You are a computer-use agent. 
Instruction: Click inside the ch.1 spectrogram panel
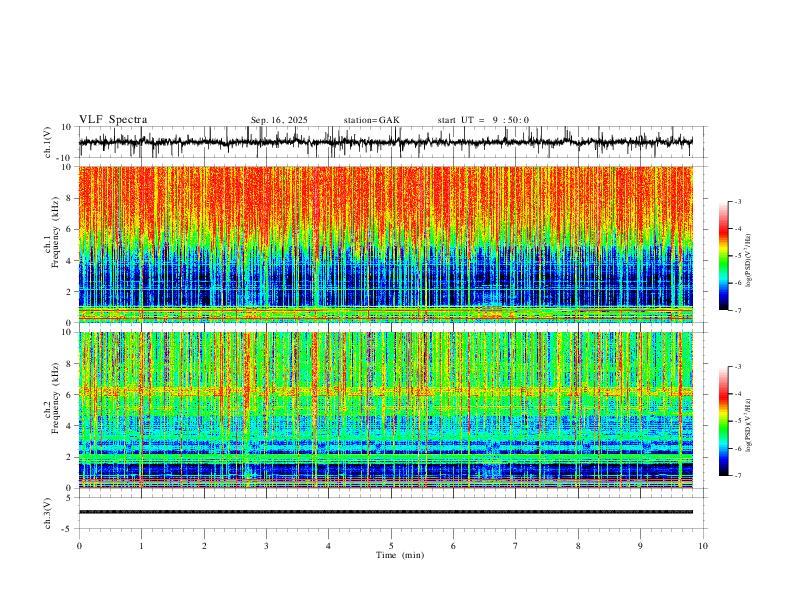[x=386, y=244]
